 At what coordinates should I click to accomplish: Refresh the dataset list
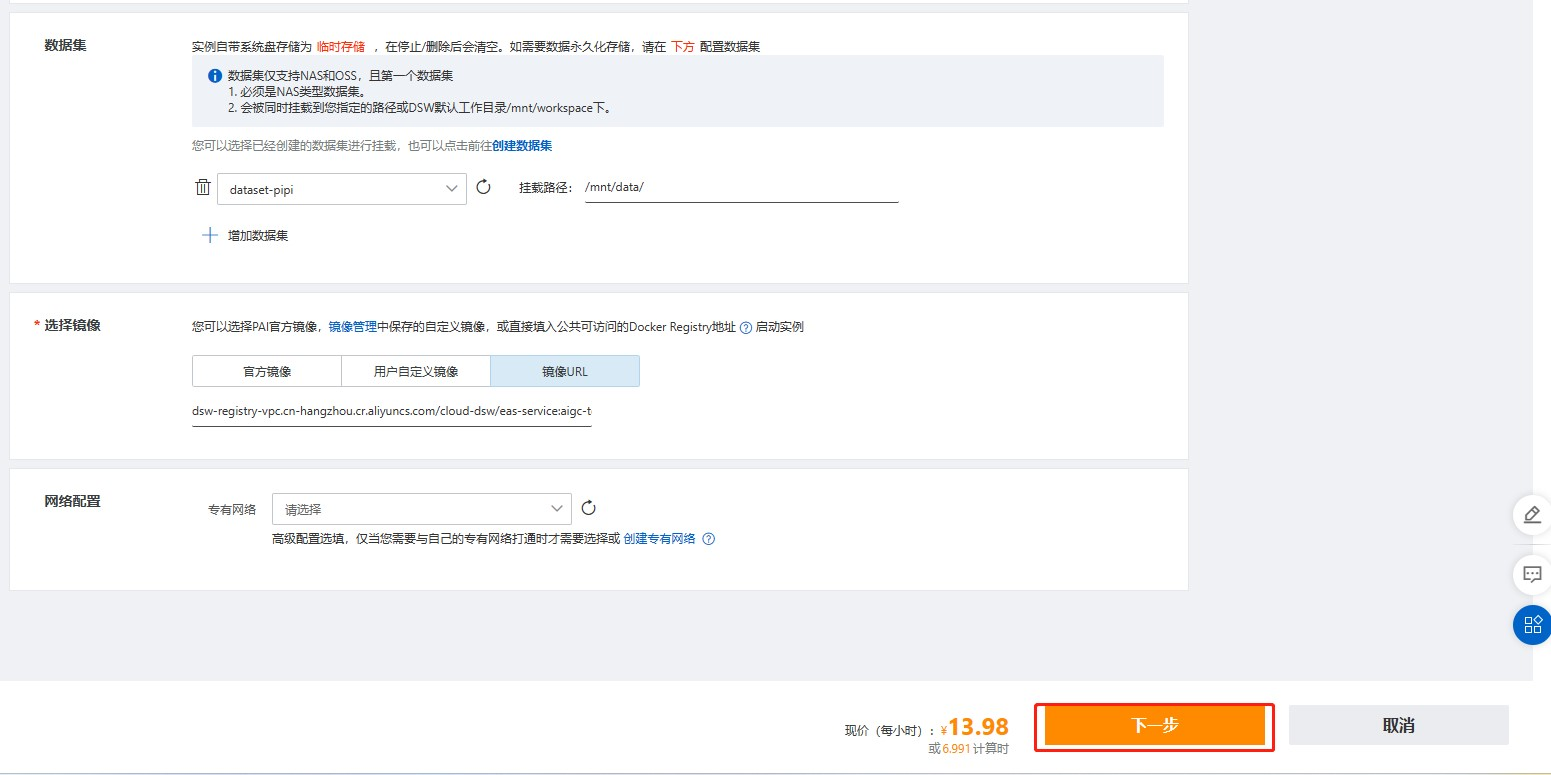[484, 187]
